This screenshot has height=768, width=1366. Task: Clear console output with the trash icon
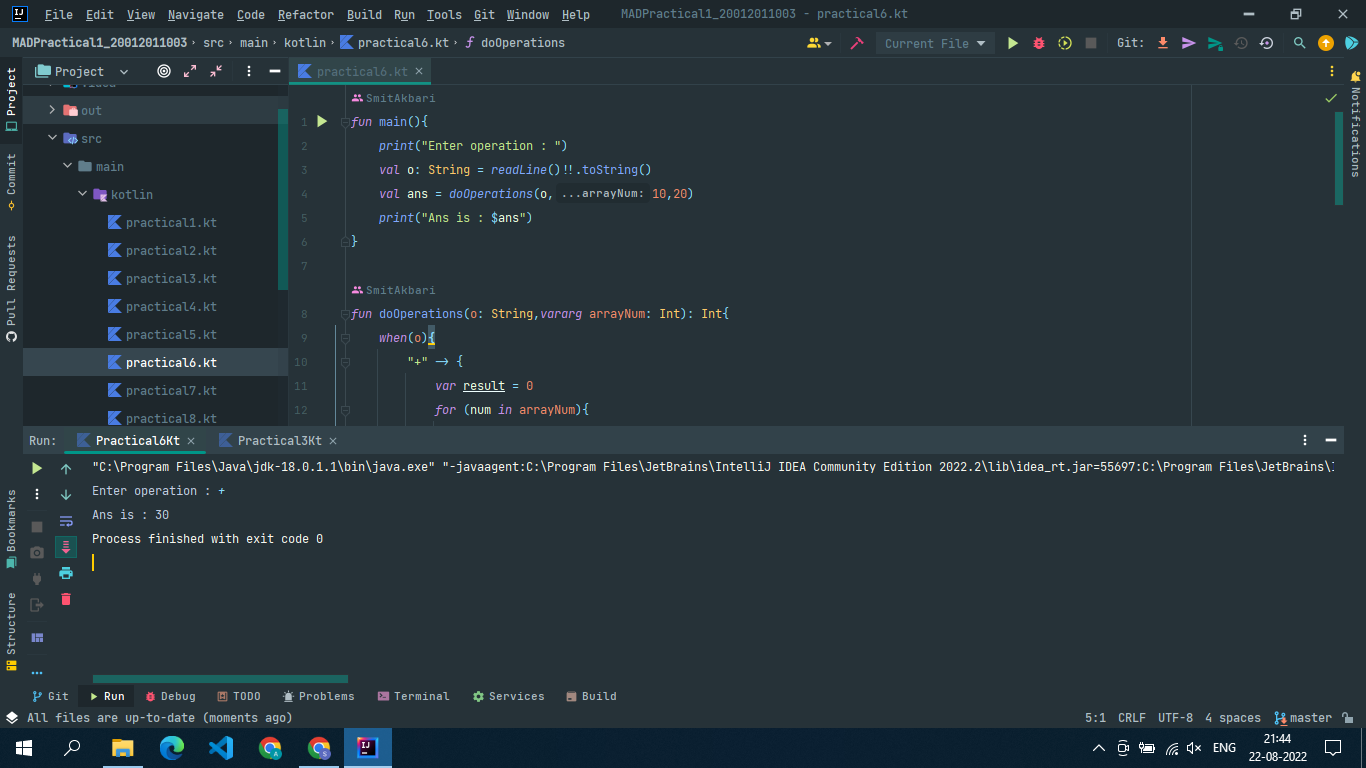(66, 599)
